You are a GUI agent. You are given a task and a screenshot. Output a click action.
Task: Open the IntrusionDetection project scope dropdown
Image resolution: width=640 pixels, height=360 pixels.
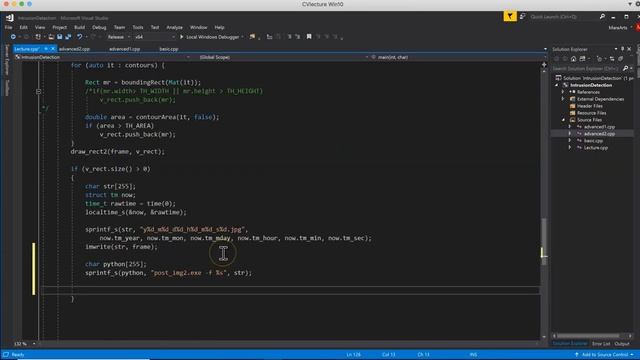click(x=102, y=57)
